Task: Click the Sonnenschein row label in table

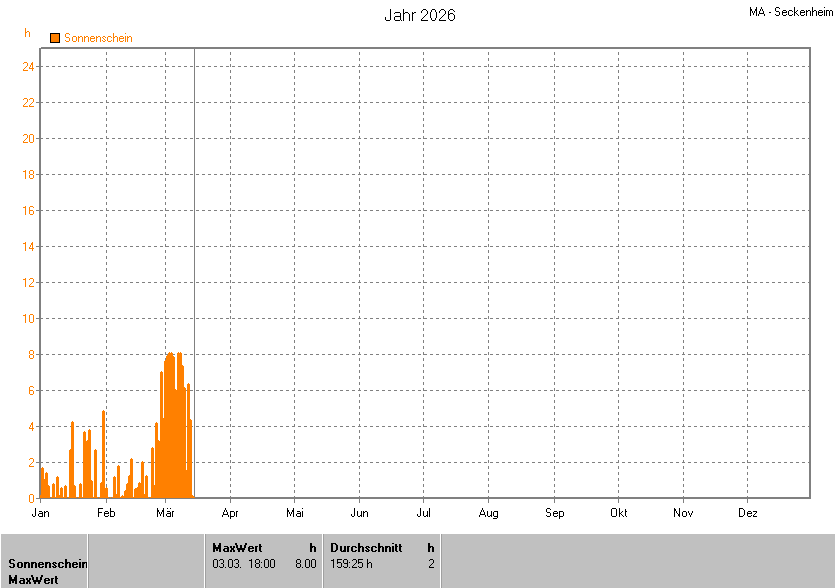Action: 47,564
